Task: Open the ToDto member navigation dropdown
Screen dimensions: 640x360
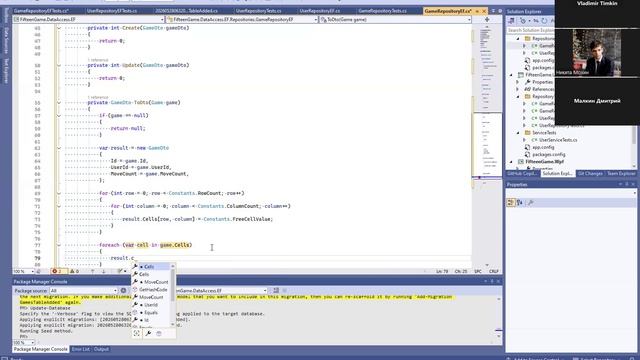Action: (395, 19)
